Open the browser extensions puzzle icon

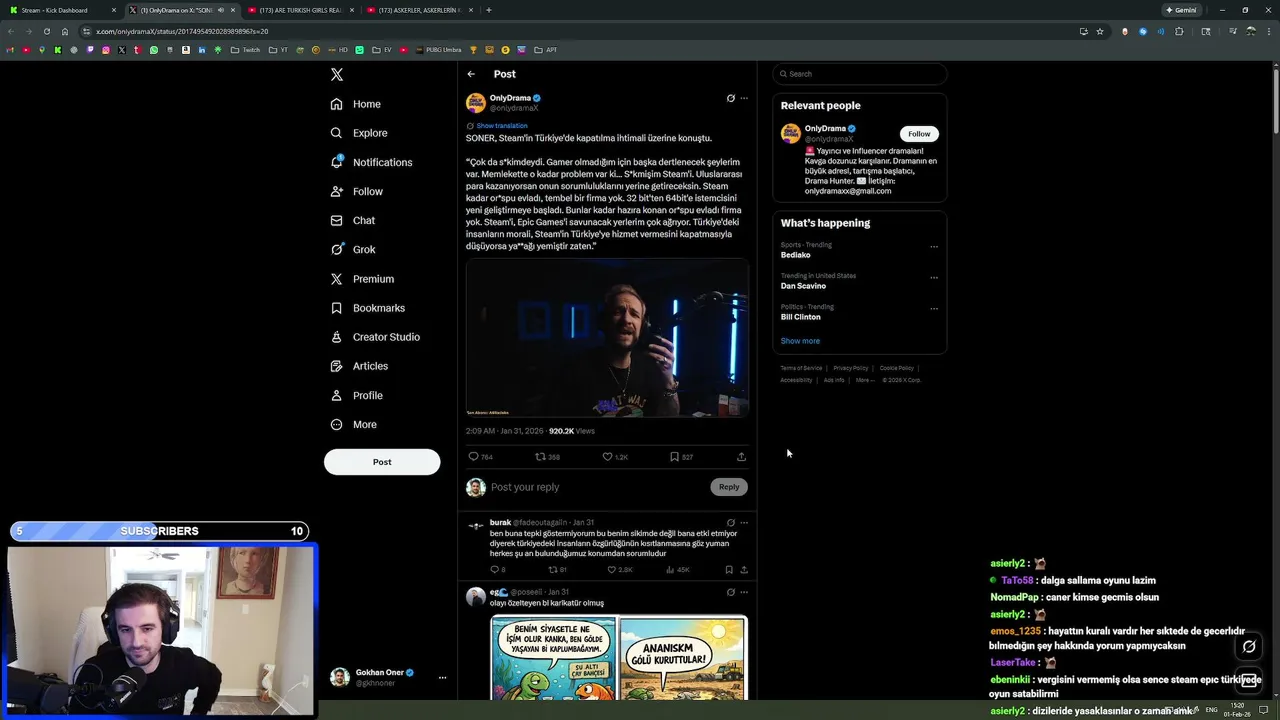pyautogui.click(x=1179, y=31)
